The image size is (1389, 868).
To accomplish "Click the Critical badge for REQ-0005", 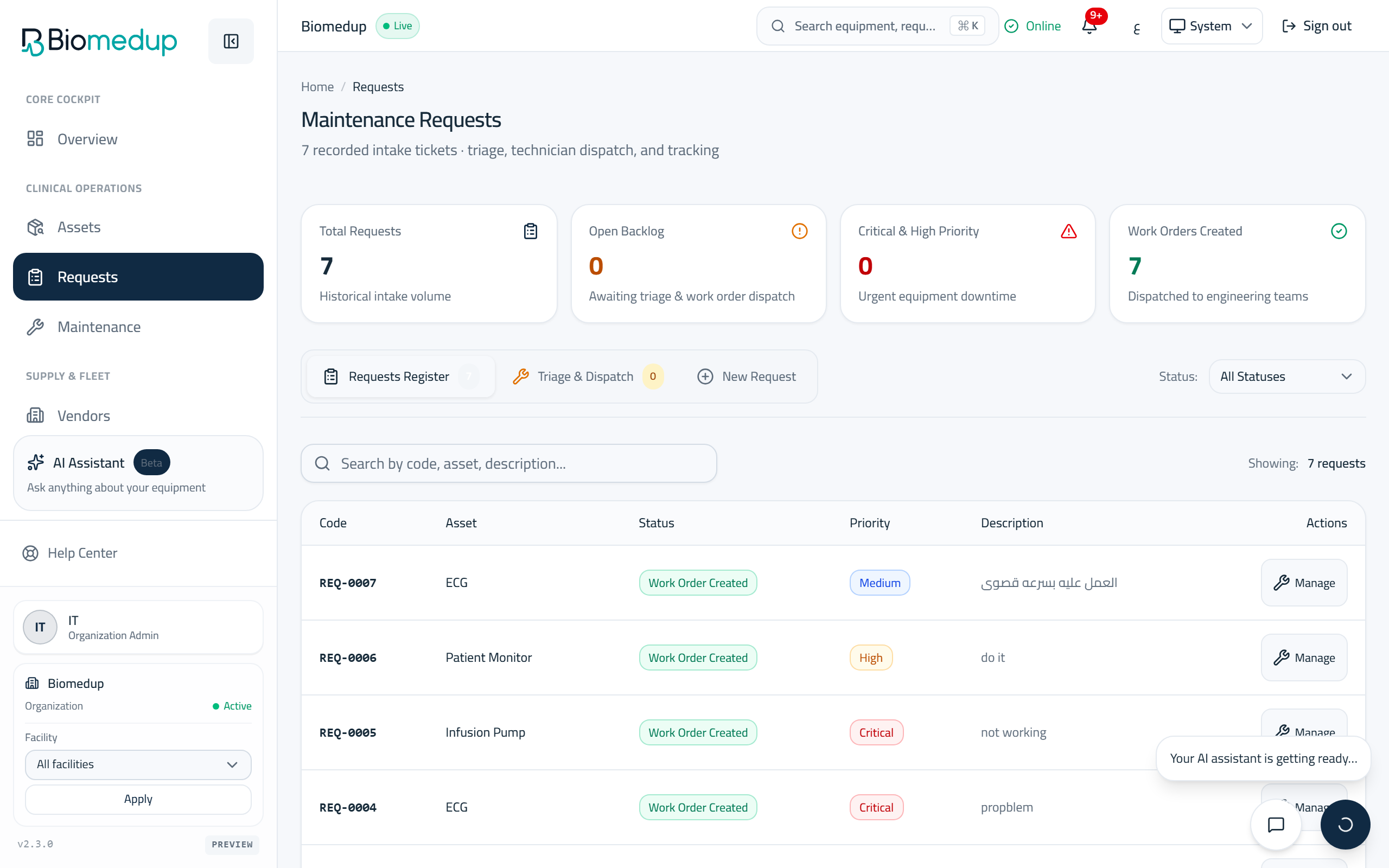I will (x=876, y=732).
